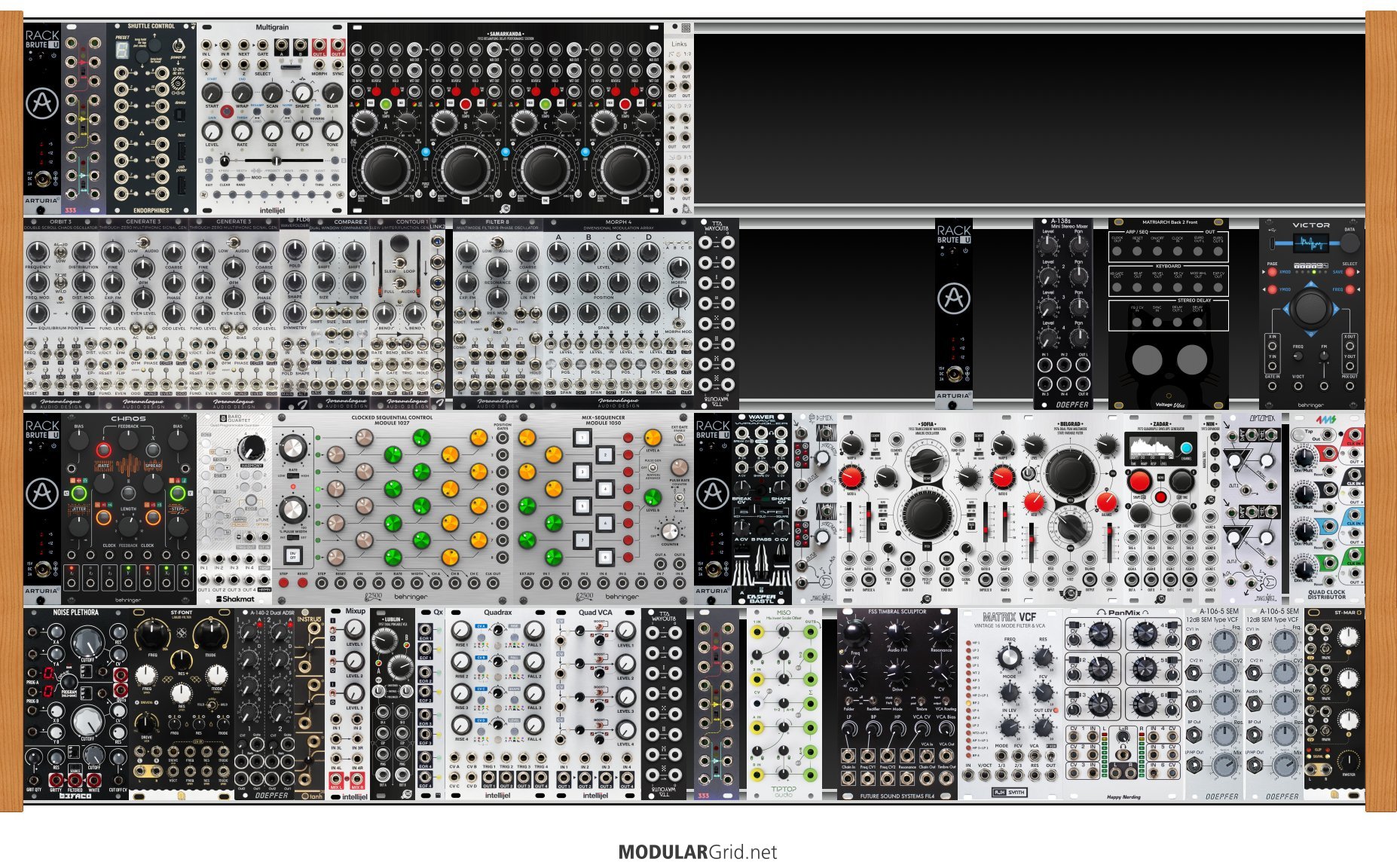Click the large time knob on Samarkanda channel D
Image resolution: width=1397 pixels, height=868 pixels.
pos(624,170)
